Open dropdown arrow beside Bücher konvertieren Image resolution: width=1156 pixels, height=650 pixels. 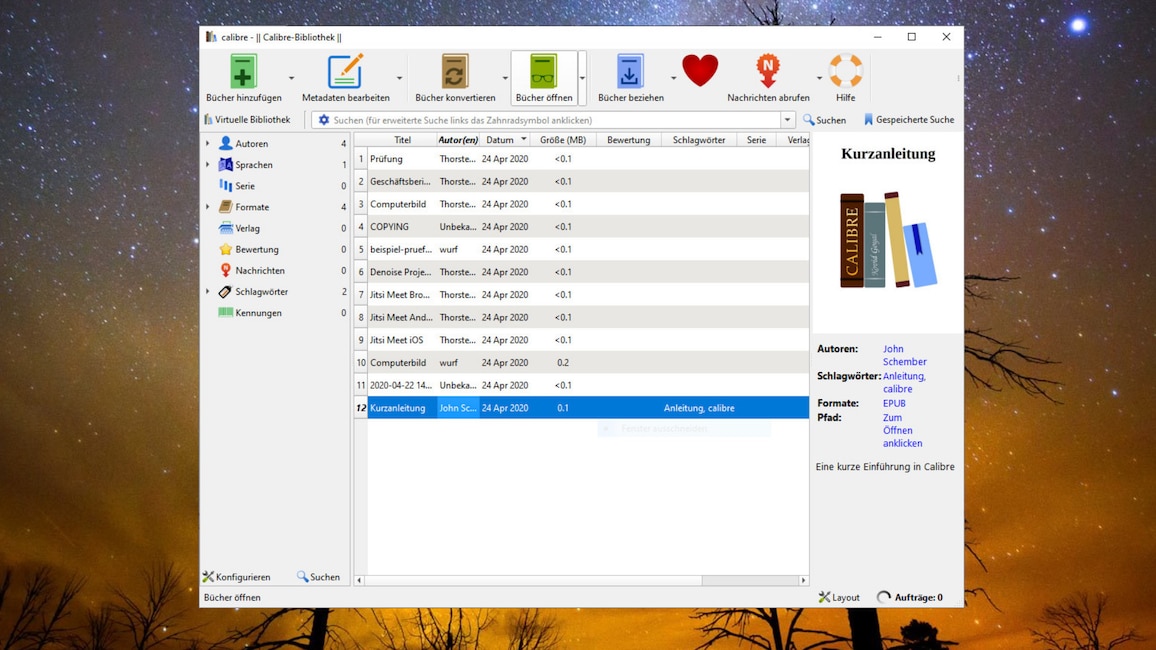505,78
